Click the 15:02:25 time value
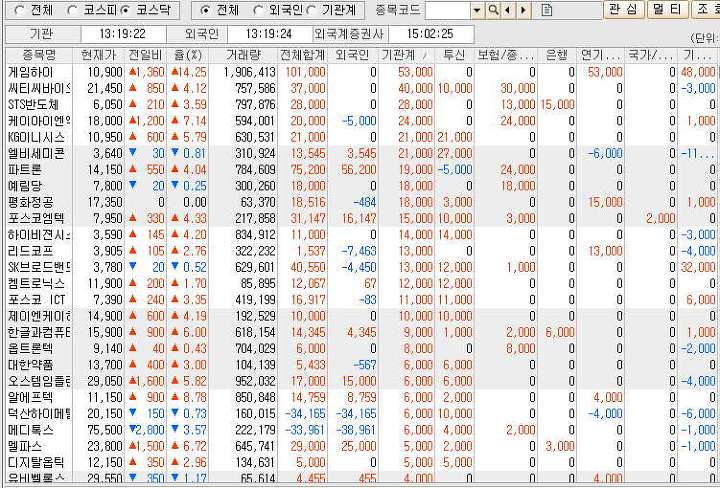 pyautogui.click(x=431, y=34)
